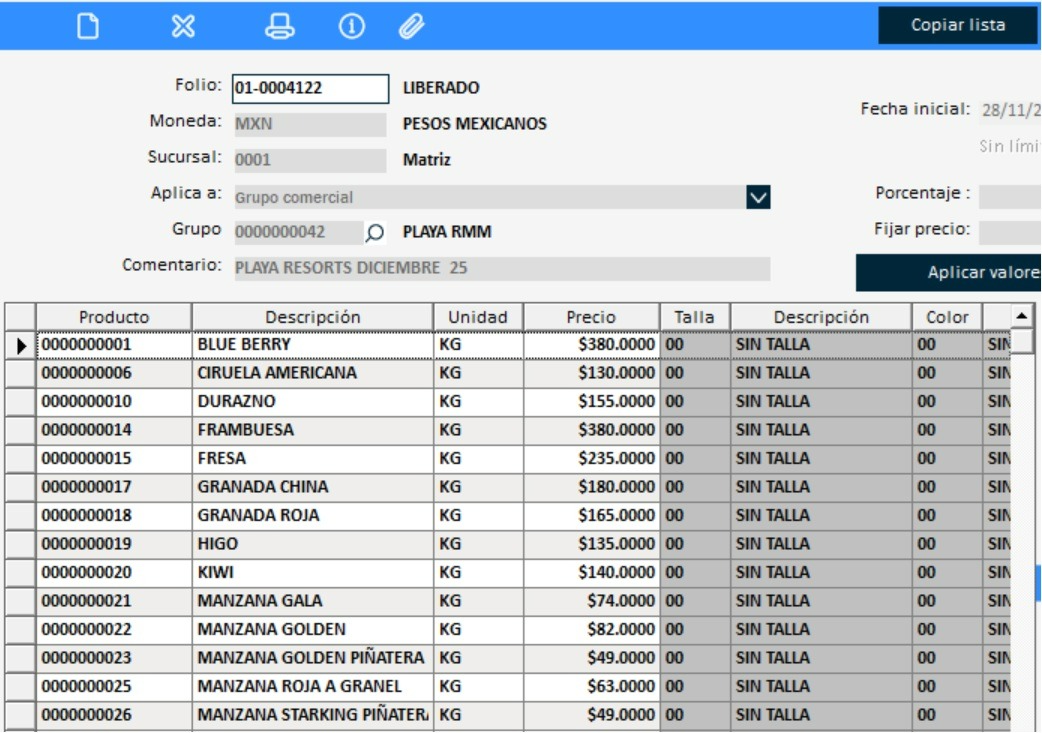Click the Aplicar valores button

click(950, 272)
